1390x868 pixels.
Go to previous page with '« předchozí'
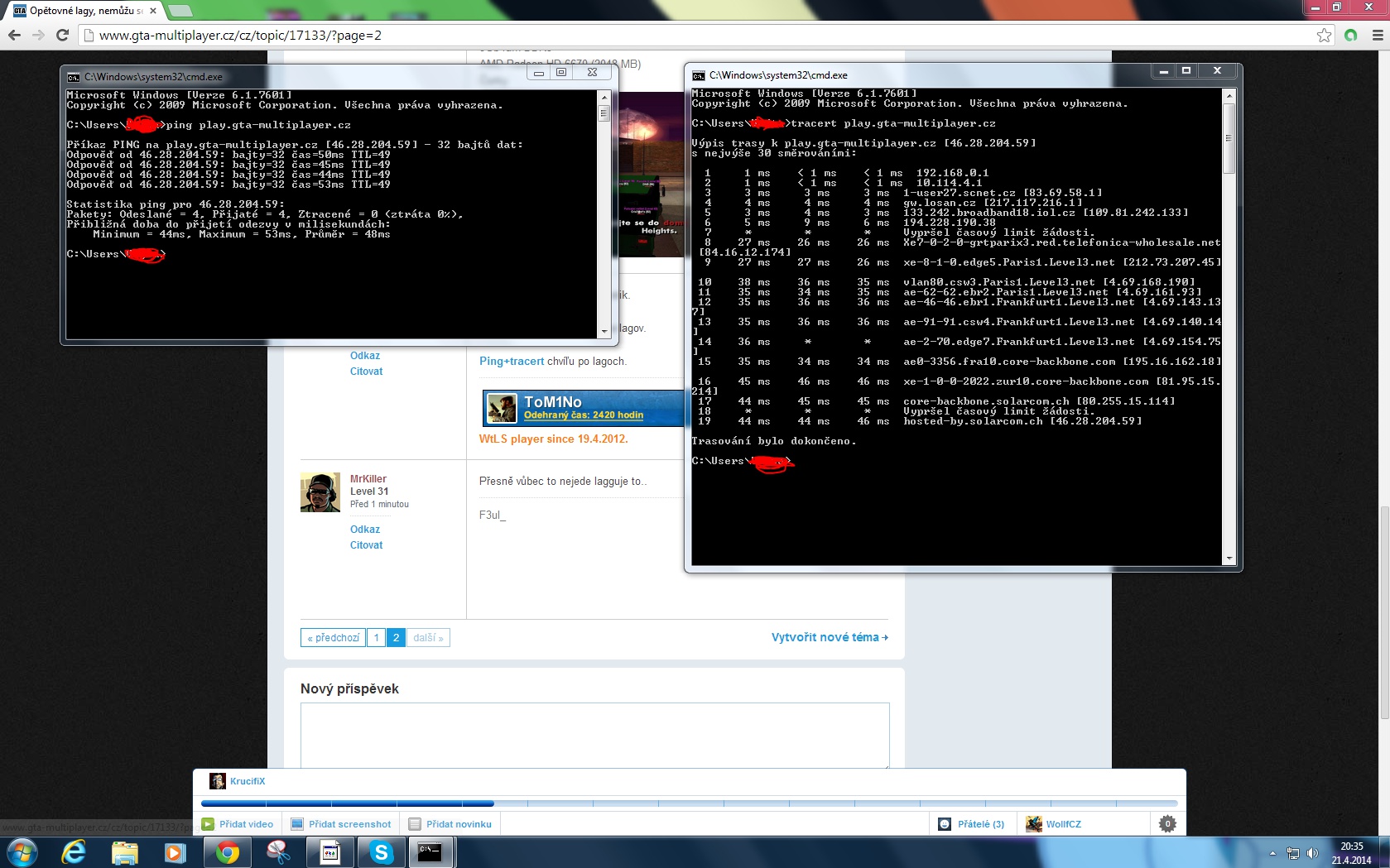pos(333,638)
